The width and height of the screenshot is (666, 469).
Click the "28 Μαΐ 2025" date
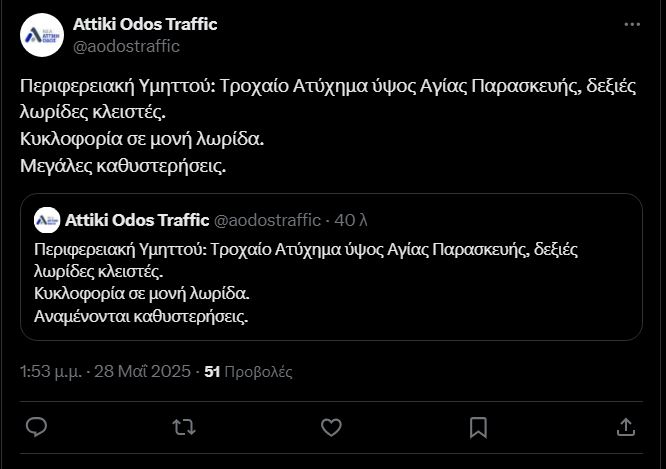[x=142, y=371]
